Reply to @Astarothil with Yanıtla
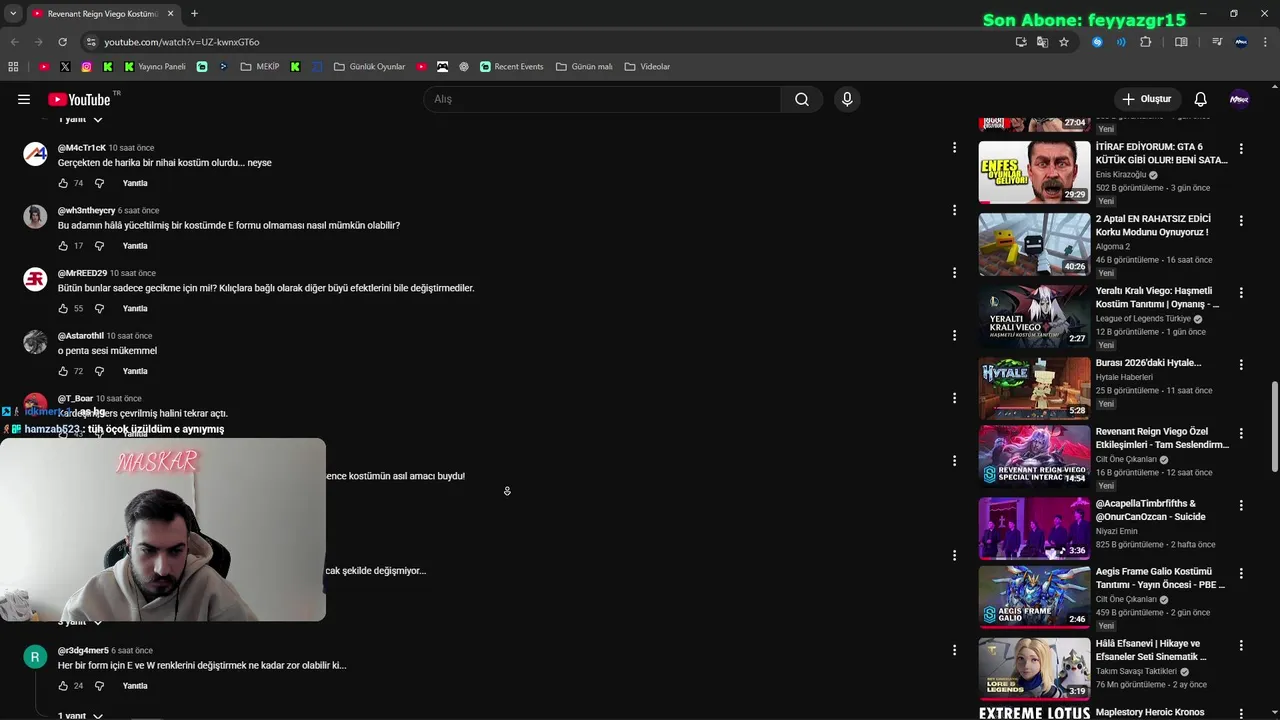 click(135, 371)
